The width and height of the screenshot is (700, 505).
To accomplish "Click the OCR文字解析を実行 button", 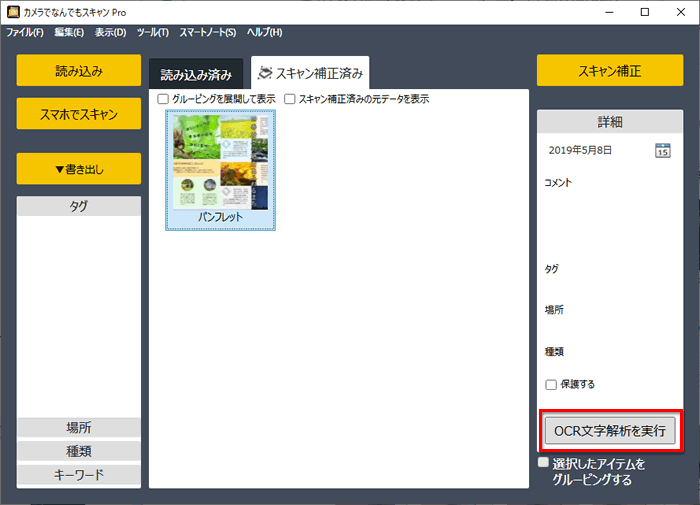I will pyautogui.click(x=609, y=431).
